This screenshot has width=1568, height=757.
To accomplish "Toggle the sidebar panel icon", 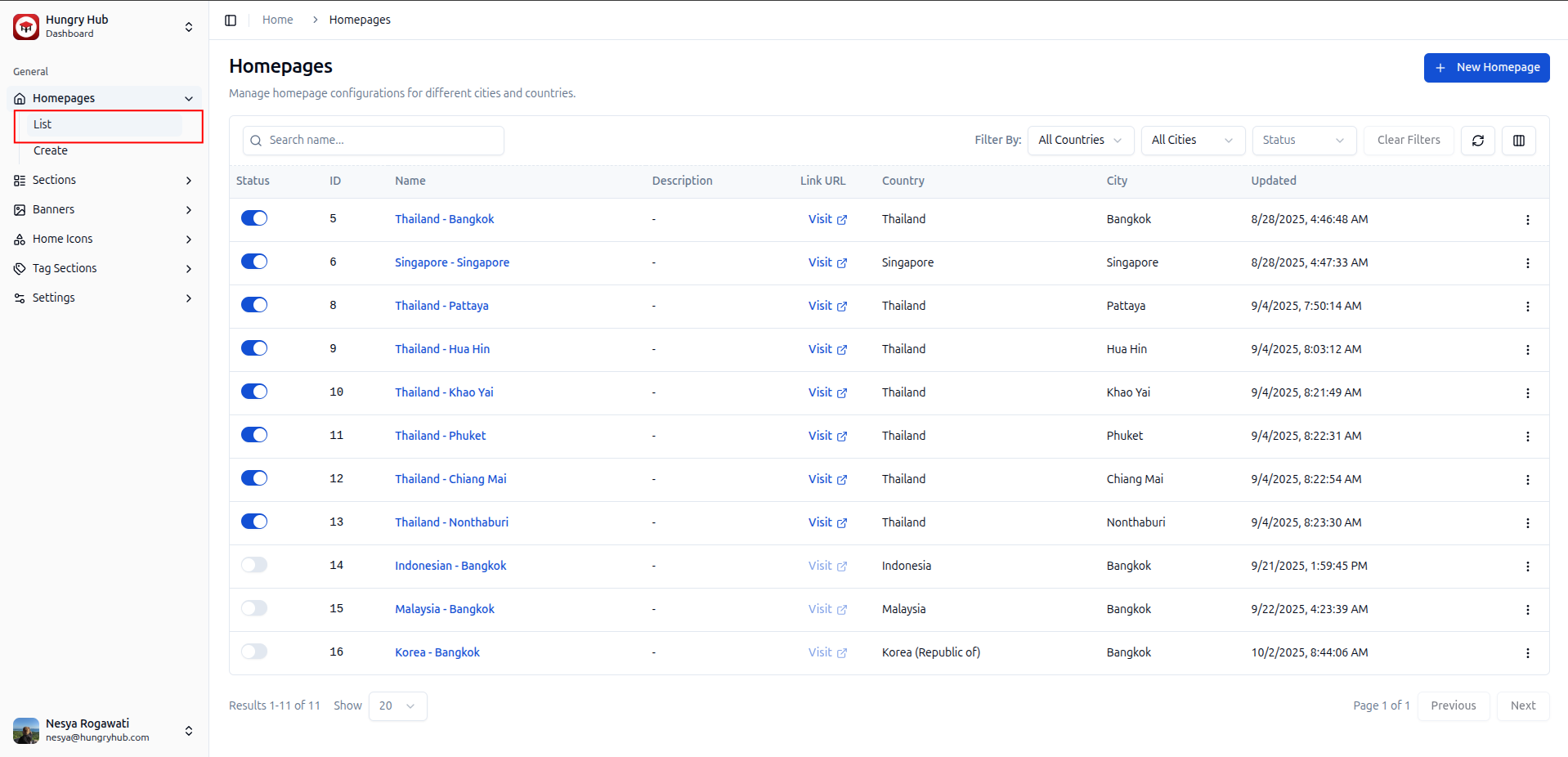I will tap(231, 20).
